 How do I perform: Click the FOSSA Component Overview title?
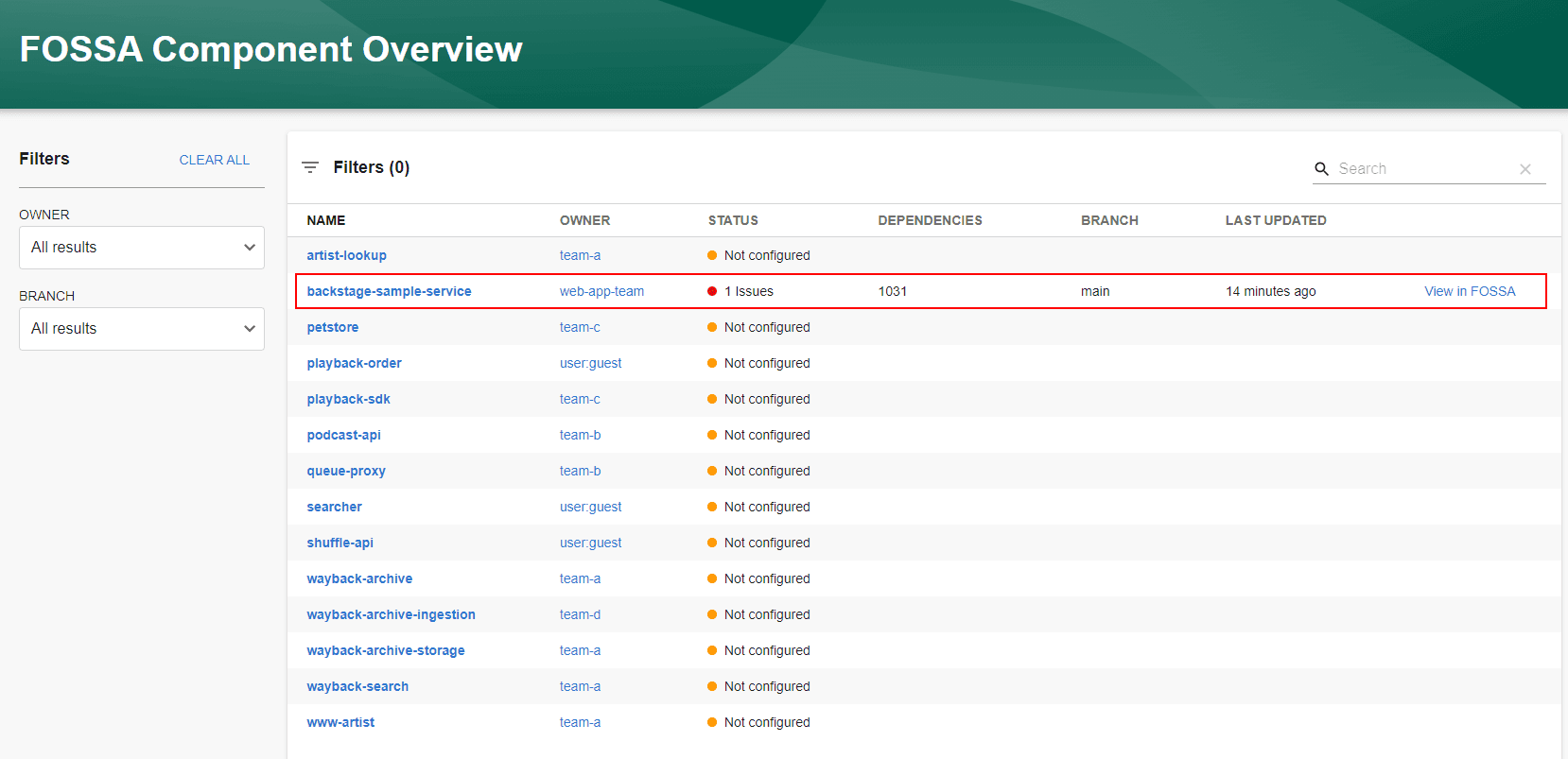point(270,49)
